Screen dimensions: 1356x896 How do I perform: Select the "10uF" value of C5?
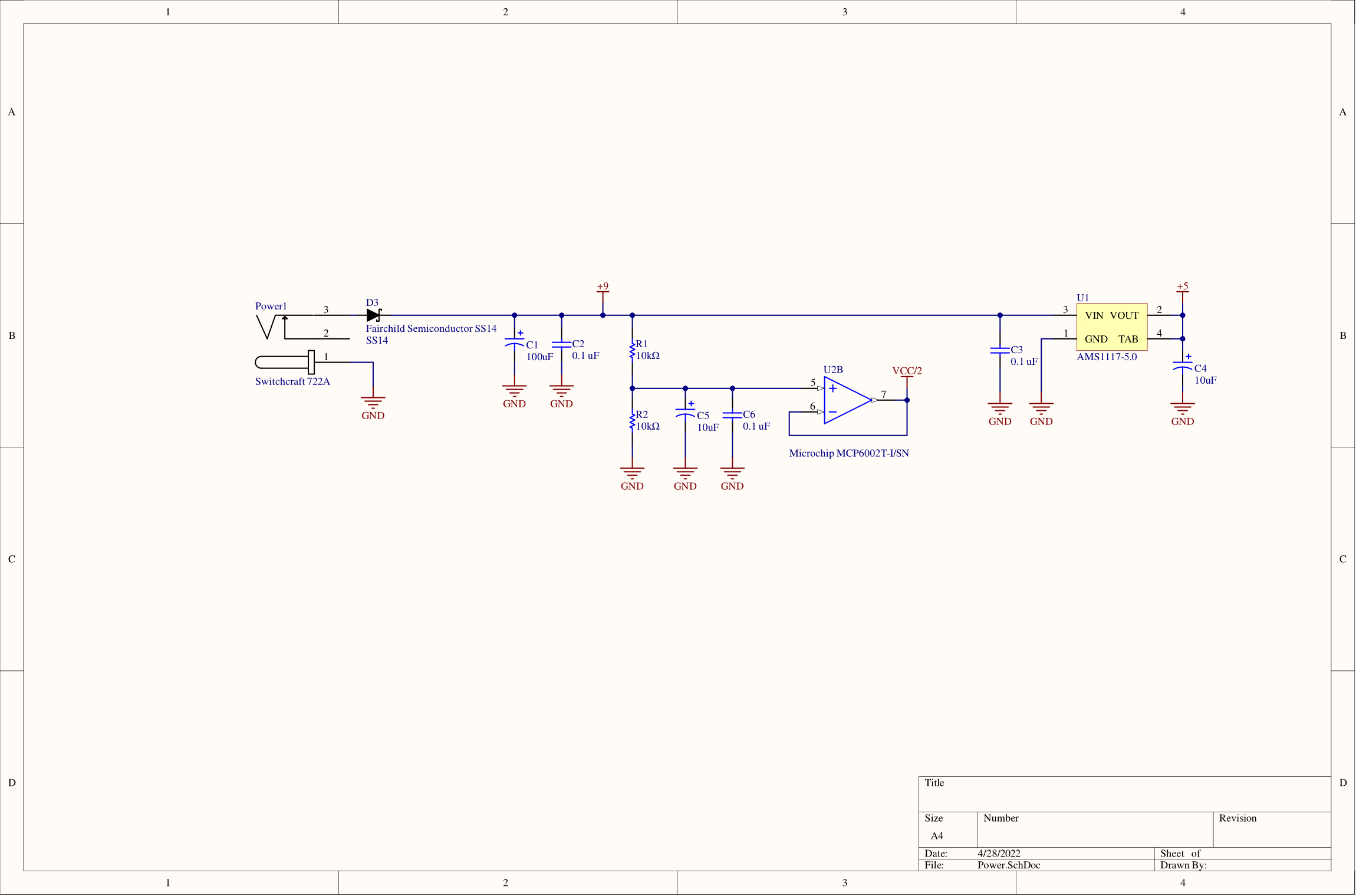(x=708, y=428)
